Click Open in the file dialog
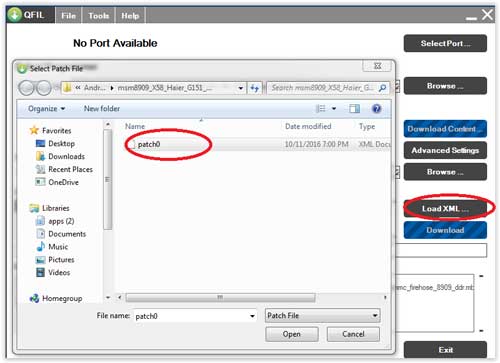 292,334
